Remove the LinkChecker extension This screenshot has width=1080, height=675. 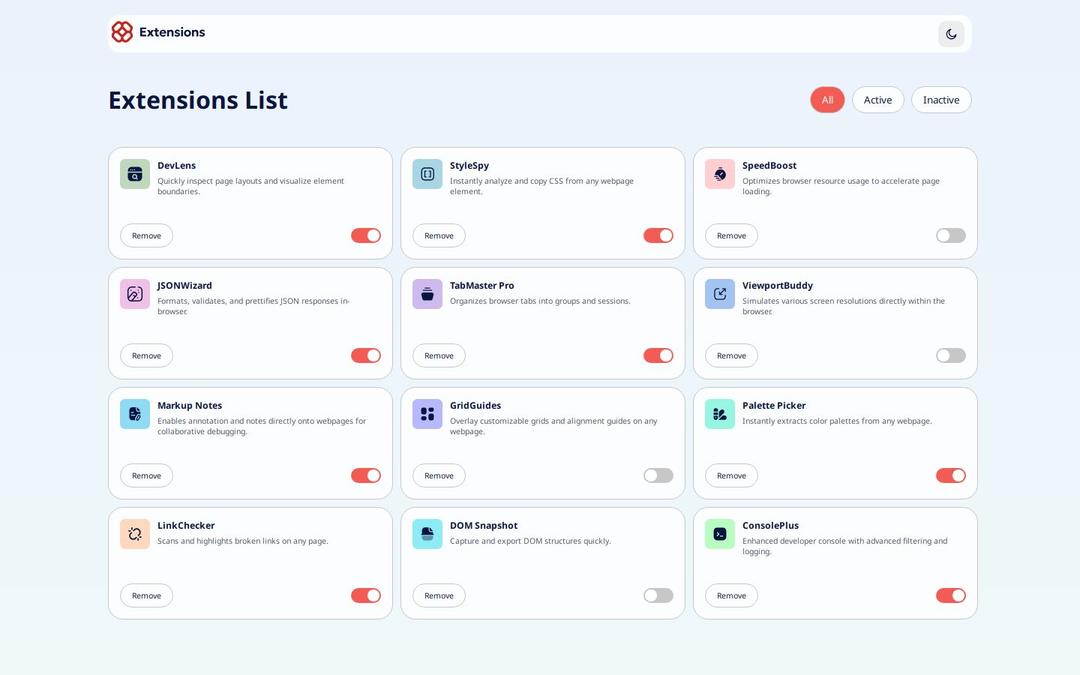[x=146, y=596]
